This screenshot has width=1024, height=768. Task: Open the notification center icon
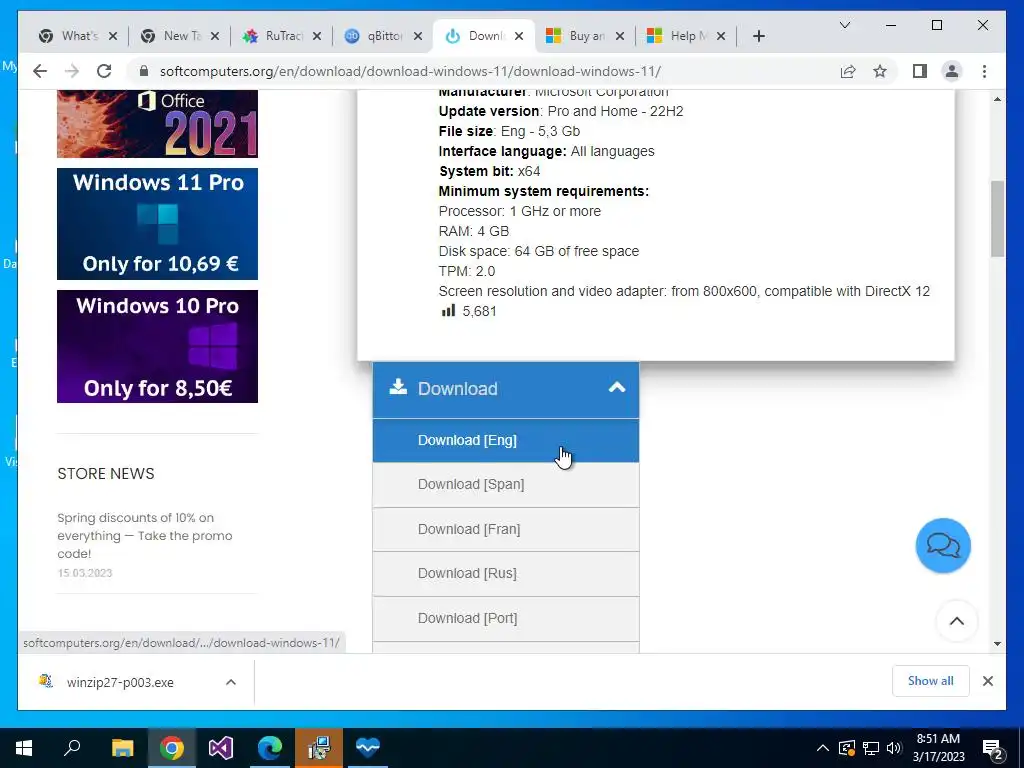[993, 748]
